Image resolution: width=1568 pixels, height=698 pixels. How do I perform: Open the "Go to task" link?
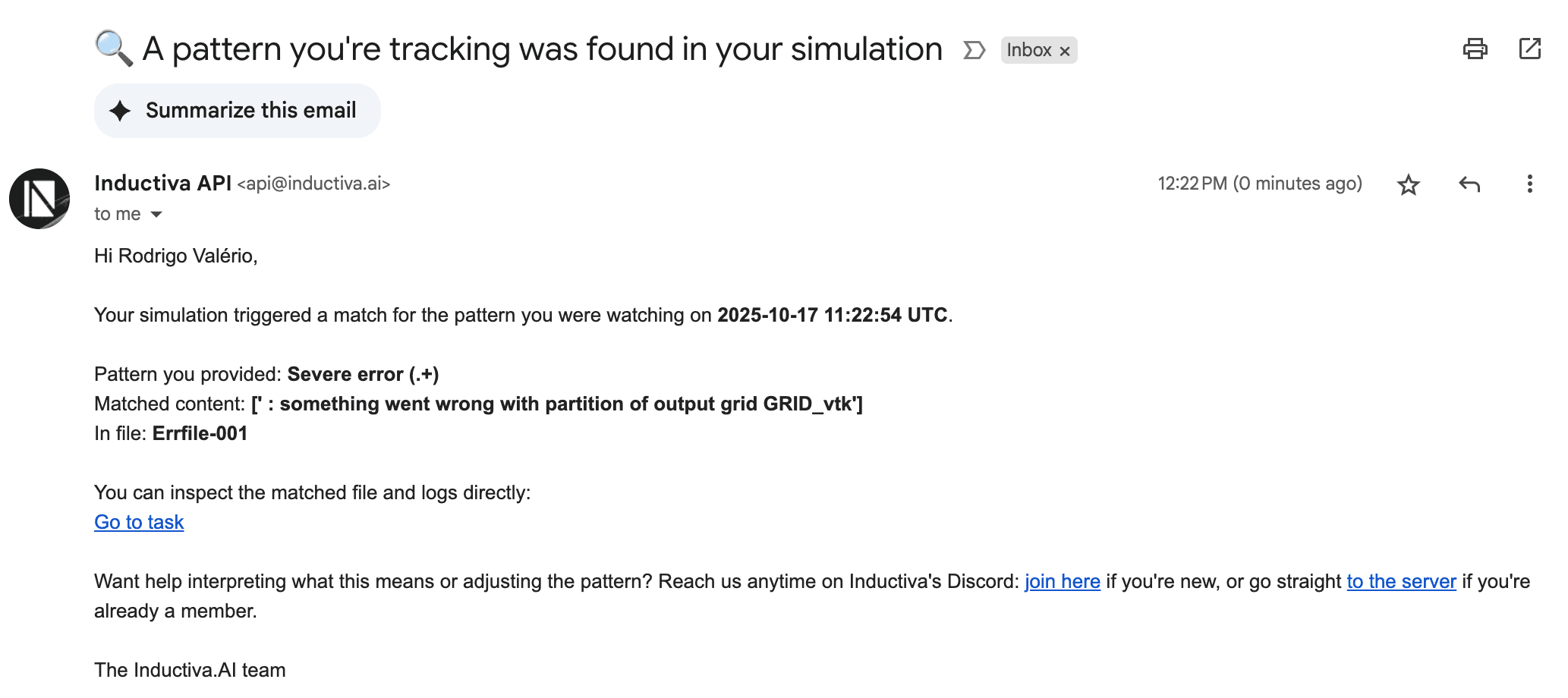(x=138, y=522)
